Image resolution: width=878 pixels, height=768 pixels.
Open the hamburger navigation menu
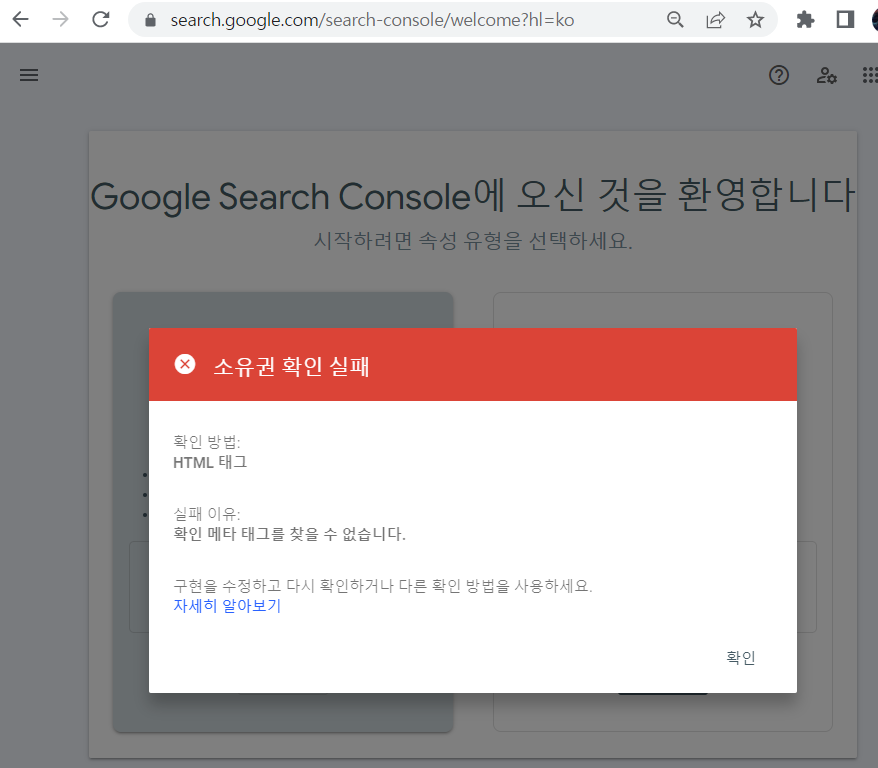point(29,75)
